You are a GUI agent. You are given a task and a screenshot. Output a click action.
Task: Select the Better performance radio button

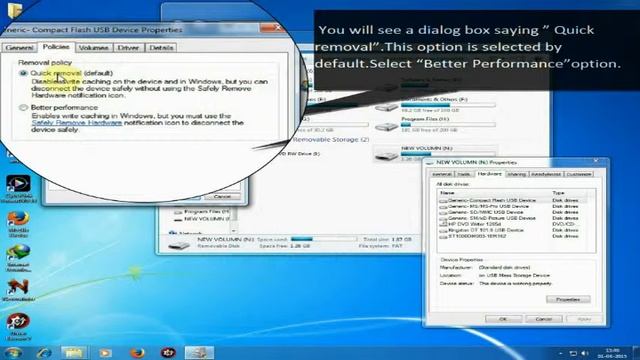click(x=23, y=107)
